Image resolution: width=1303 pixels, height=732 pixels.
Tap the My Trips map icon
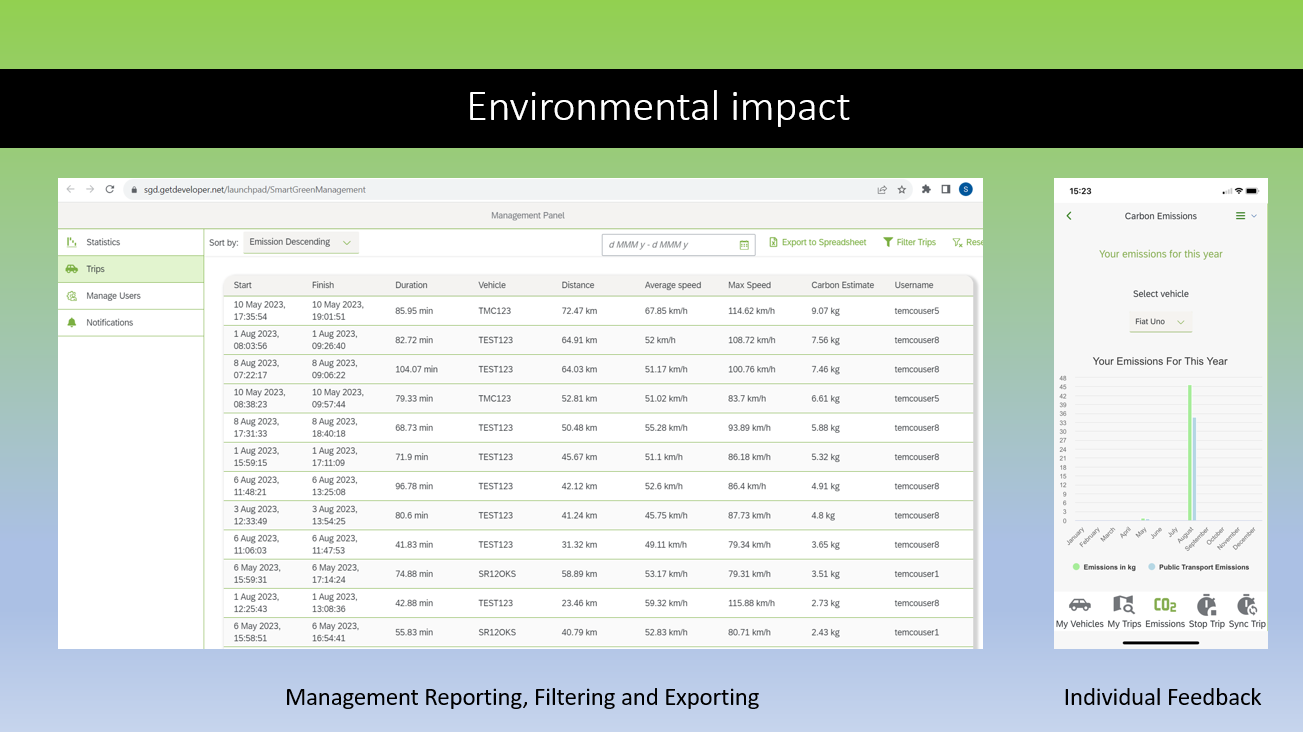[1123, 605]
